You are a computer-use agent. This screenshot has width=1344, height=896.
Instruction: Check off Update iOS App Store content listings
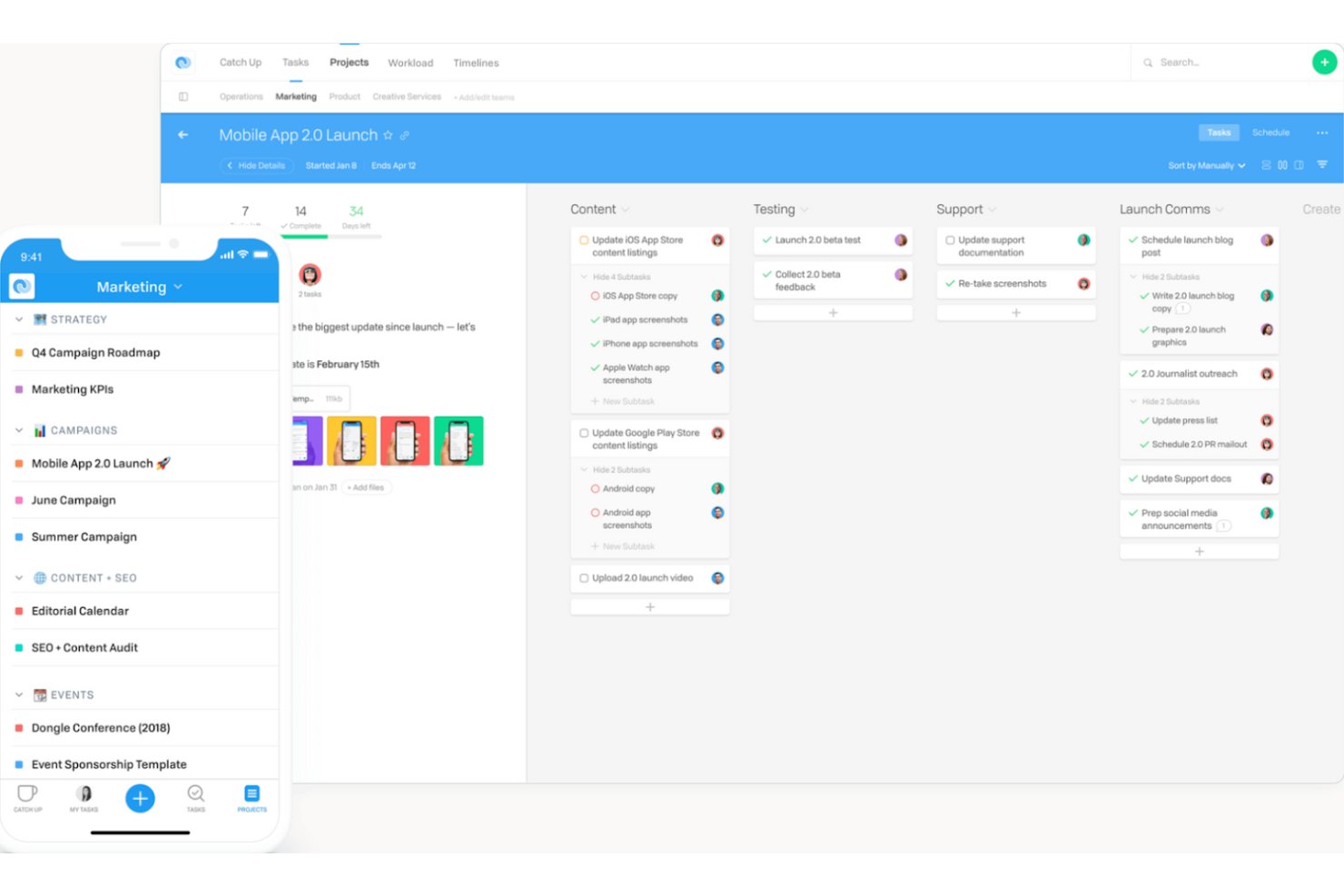tap(584, 241)
